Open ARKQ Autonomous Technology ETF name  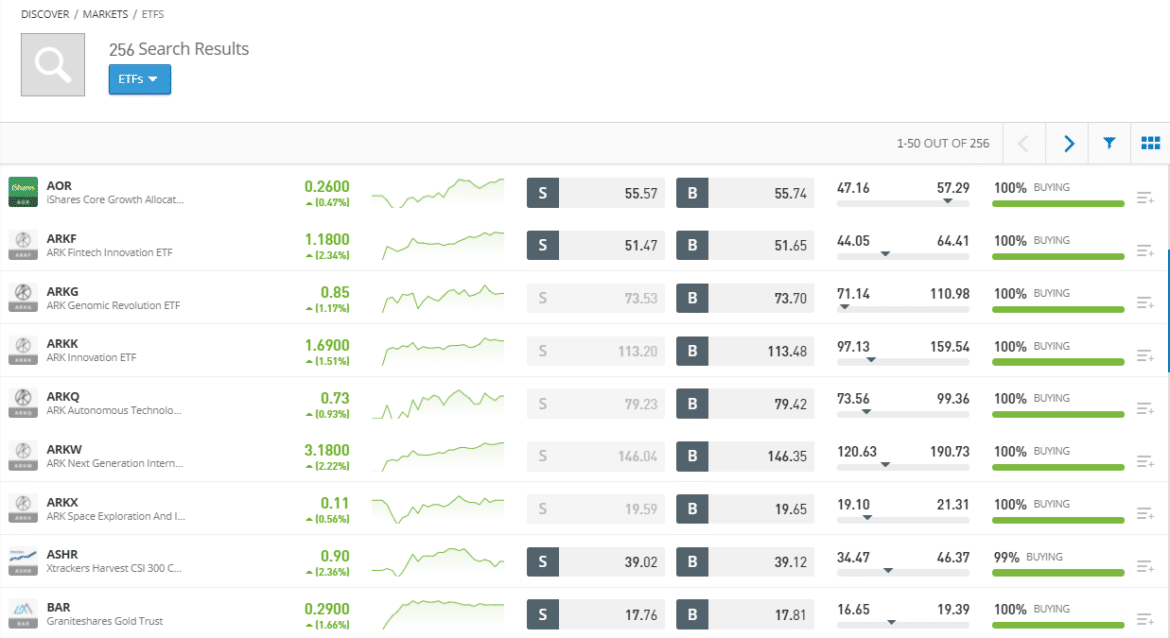point(114,410)
